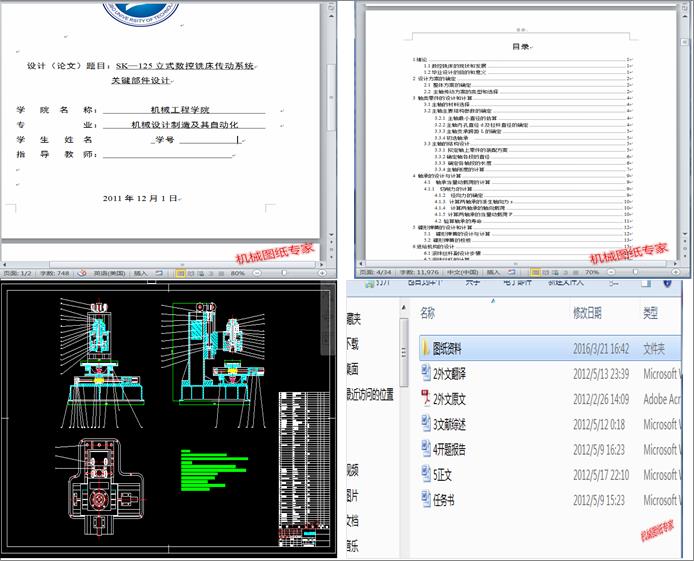The height and width of the screenshot is (561, 694).
Task: Click zoom out minus in left Word window
Action: (x=256, y=273)
